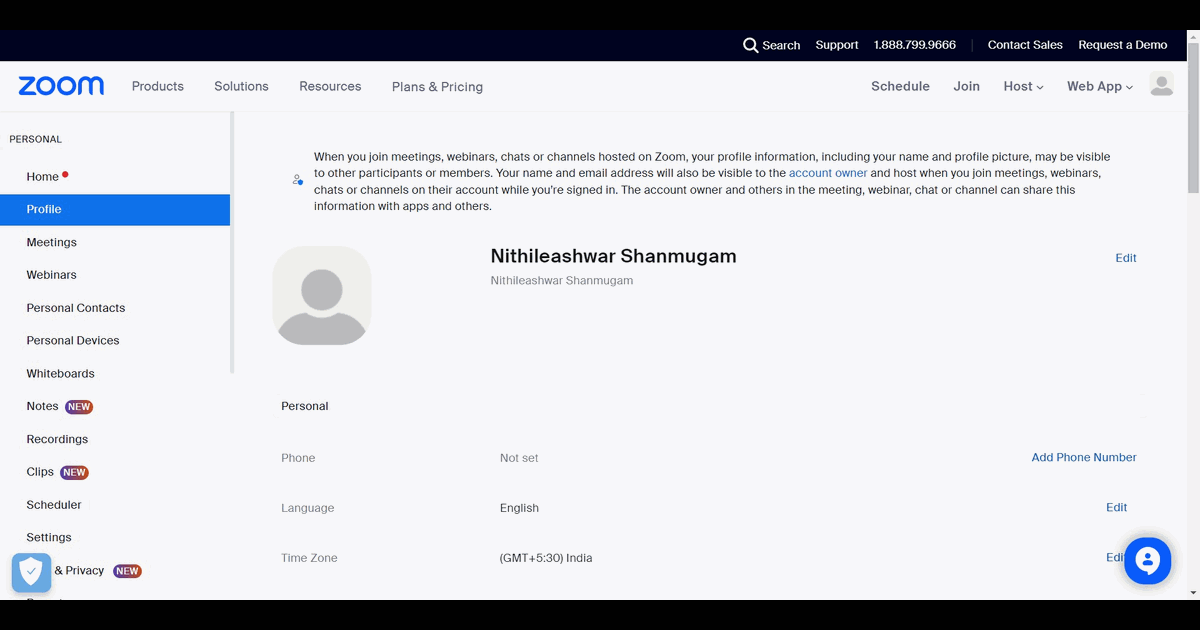This screenshot has height=630, width=1200.
Task: Click the Not set phone value
Action: tap(519, 458)
